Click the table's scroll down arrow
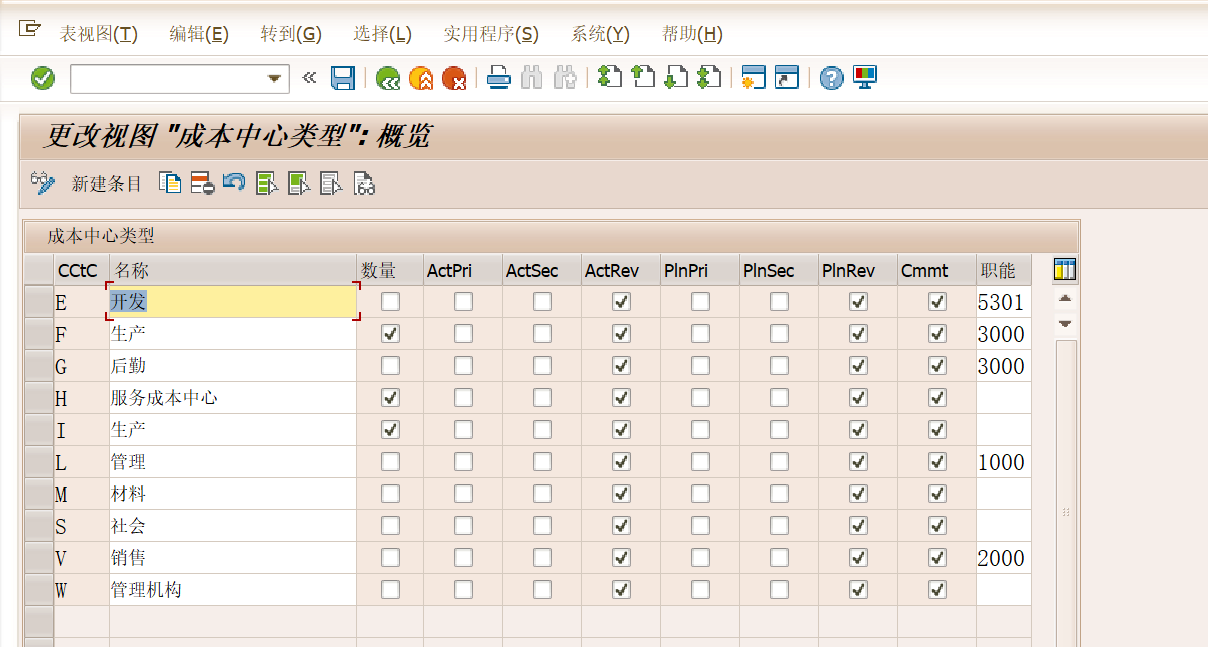1208x647 pixels. point(1065,323)
